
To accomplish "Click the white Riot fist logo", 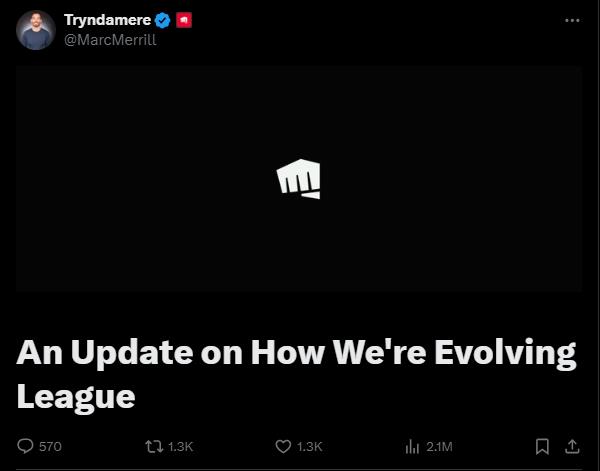I will coord(298,179).
